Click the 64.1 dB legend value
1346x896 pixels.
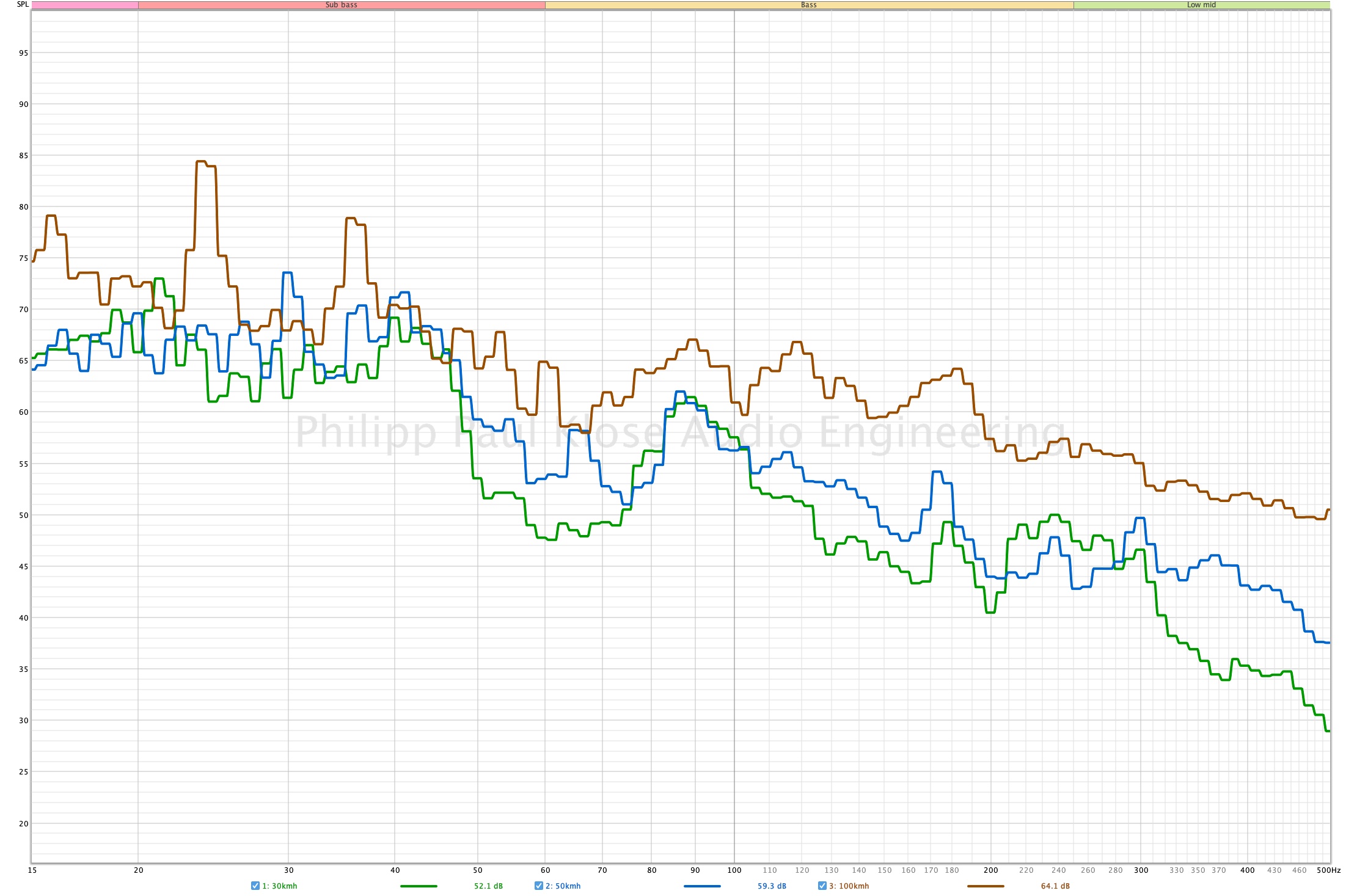(x=1055, y=886)
